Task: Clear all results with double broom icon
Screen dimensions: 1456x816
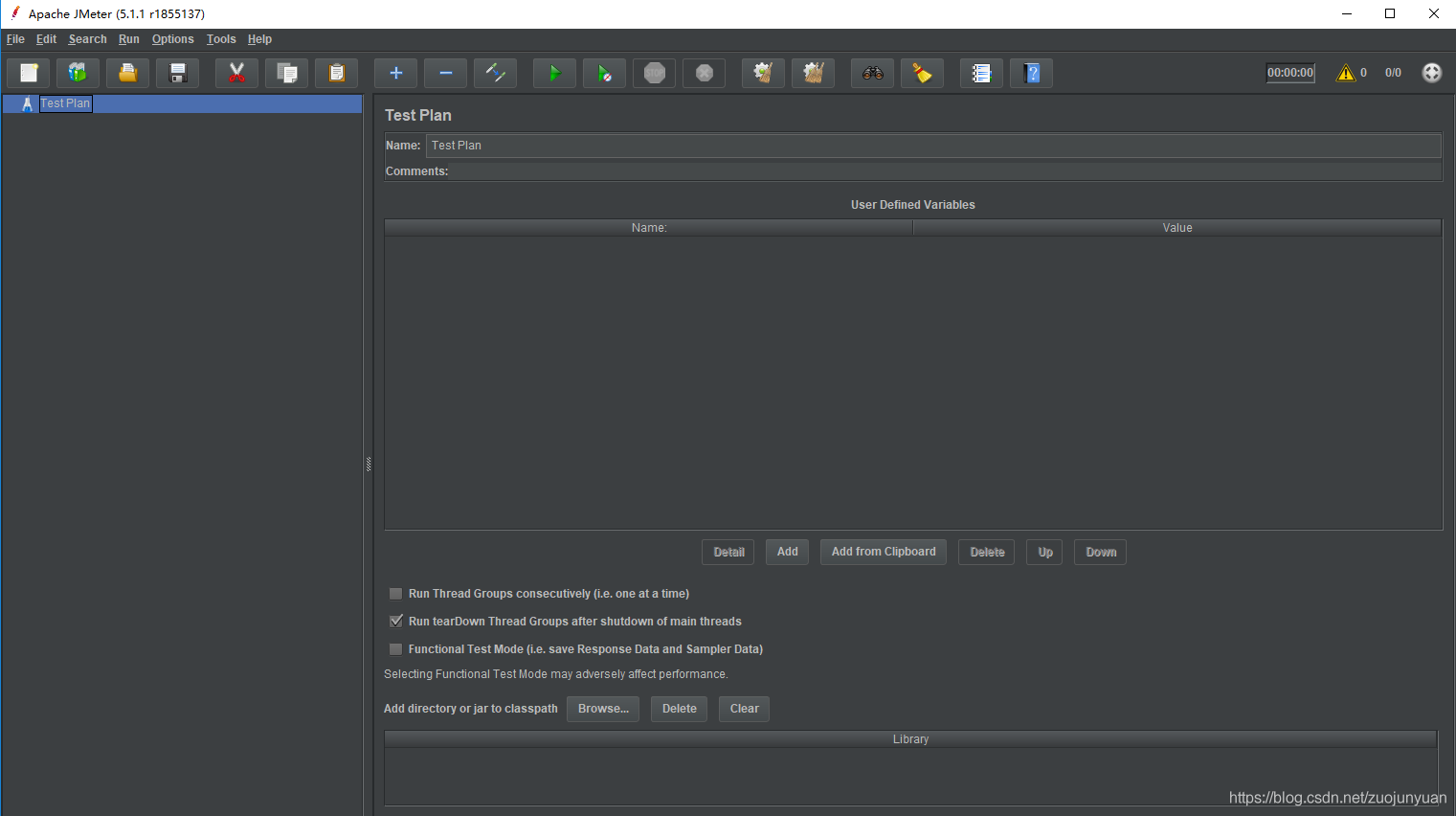Action: coord(813,73)
